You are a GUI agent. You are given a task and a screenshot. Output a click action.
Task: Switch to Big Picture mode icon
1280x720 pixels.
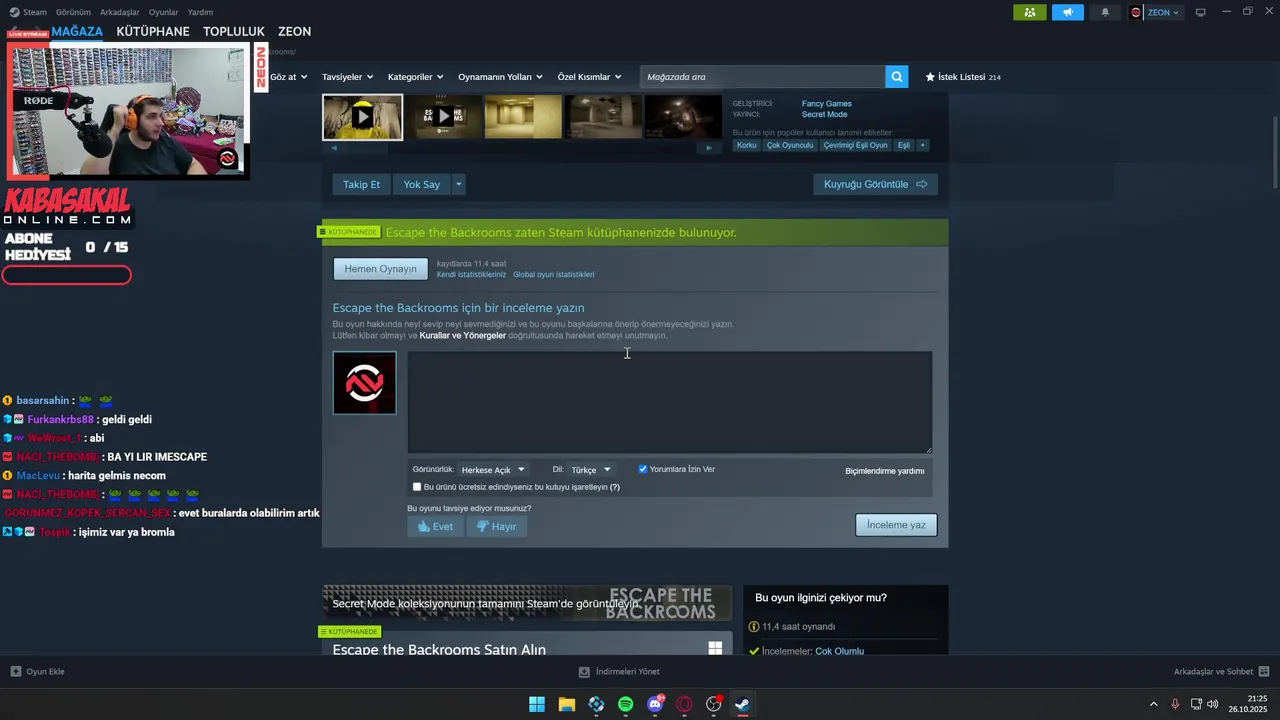[x=1201, y=12]
